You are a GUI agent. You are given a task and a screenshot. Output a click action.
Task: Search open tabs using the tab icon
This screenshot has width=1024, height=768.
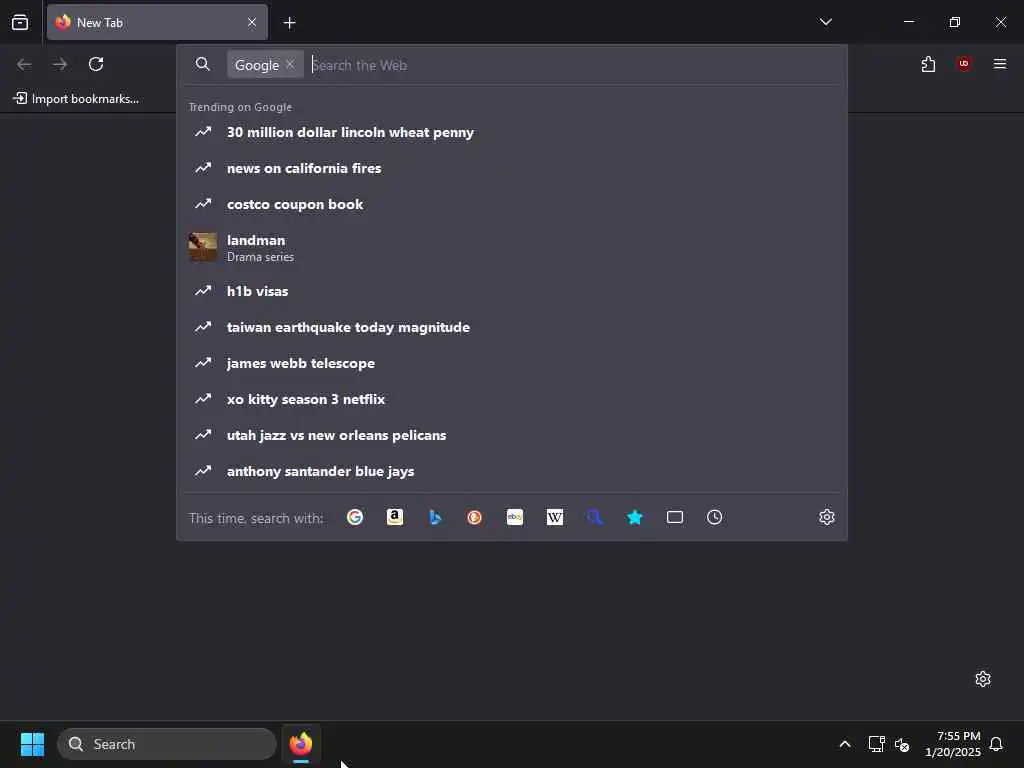coord(675,517)
